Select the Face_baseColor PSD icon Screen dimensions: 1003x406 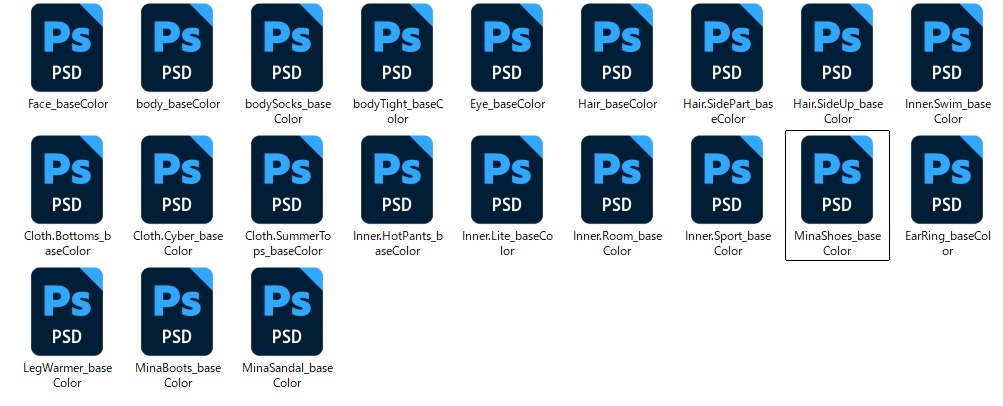[x=67, y=47]
